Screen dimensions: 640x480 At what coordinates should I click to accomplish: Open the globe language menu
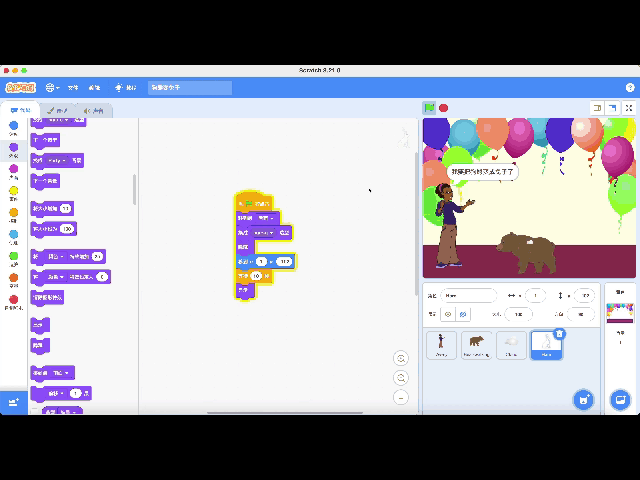(x=52, y=87)
